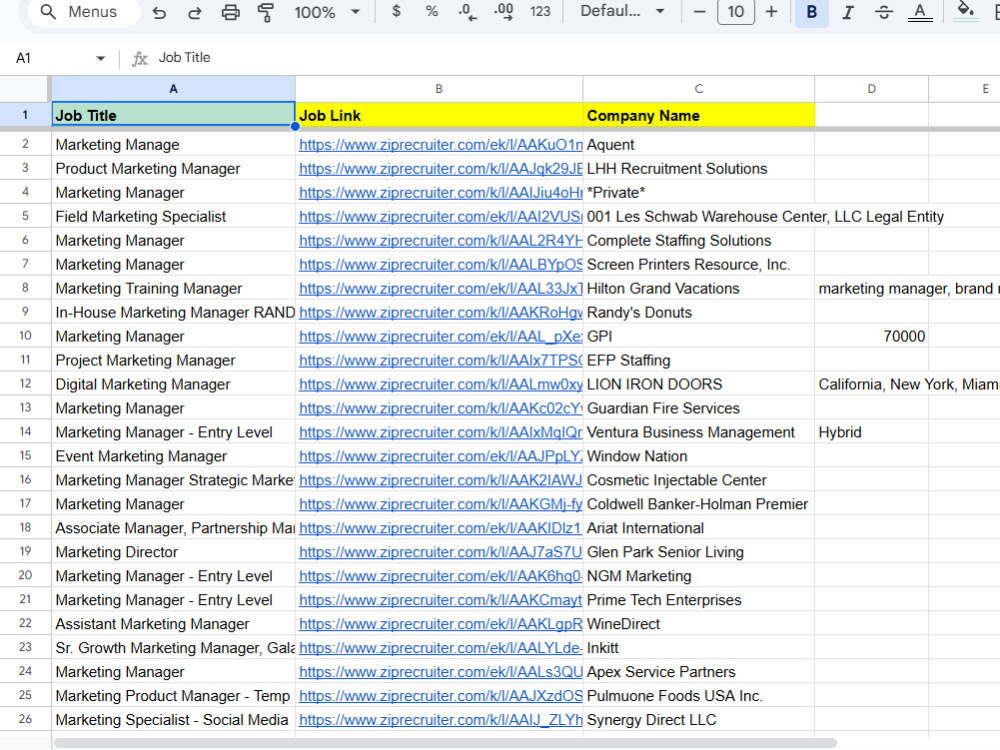This screenshot has width=1000, height=750.
Task: Select the Job Link header cell
Action: 439,115
